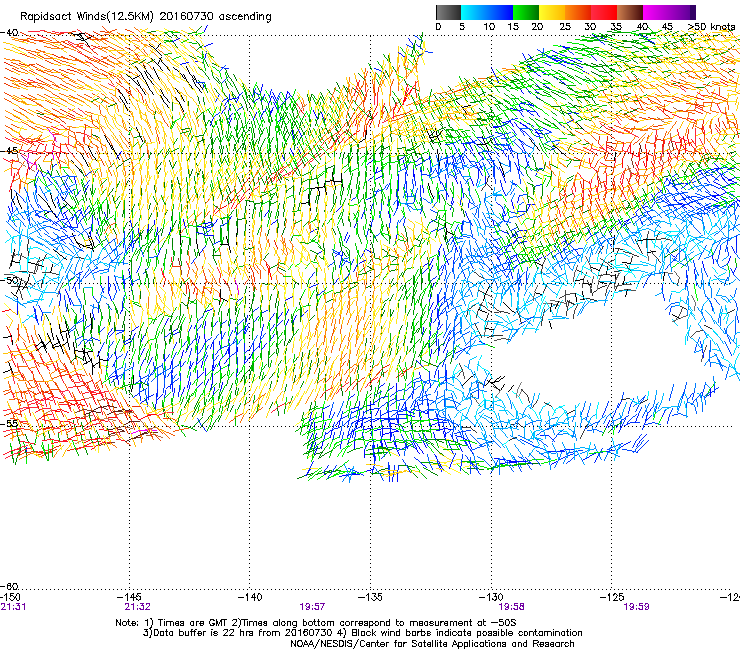Click the note 'Black wind barbs indicate possible contamination'
The image size is (740, 650).
[467, 633]
